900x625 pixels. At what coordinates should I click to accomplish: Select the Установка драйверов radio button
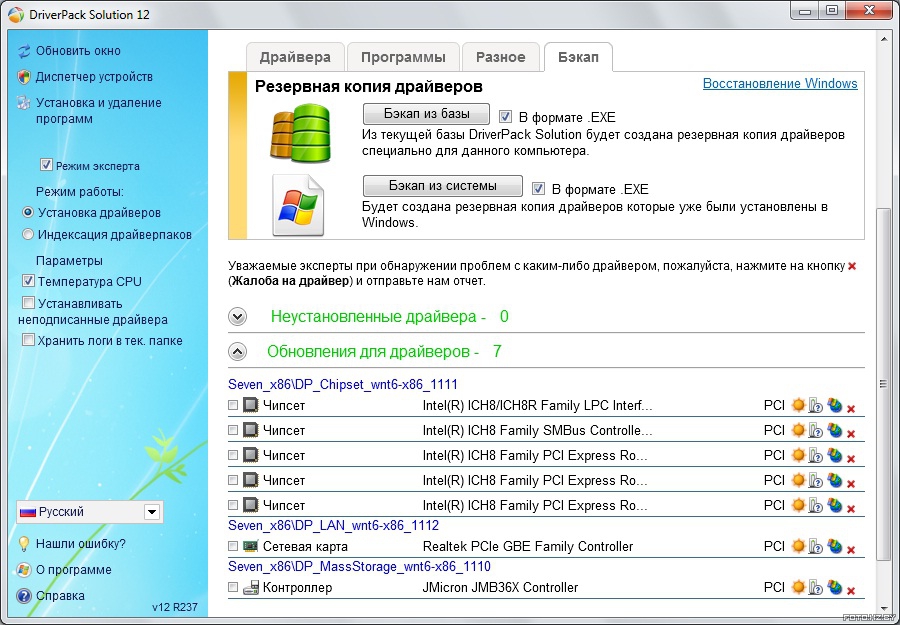[x=28, y=212]
